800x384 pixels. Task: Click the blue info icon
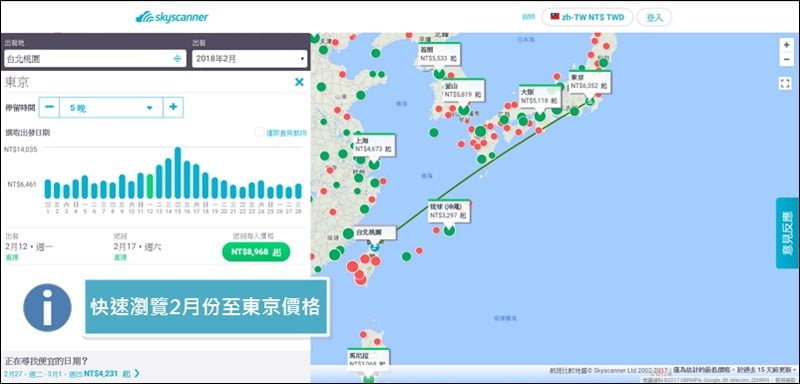point(47,308)
